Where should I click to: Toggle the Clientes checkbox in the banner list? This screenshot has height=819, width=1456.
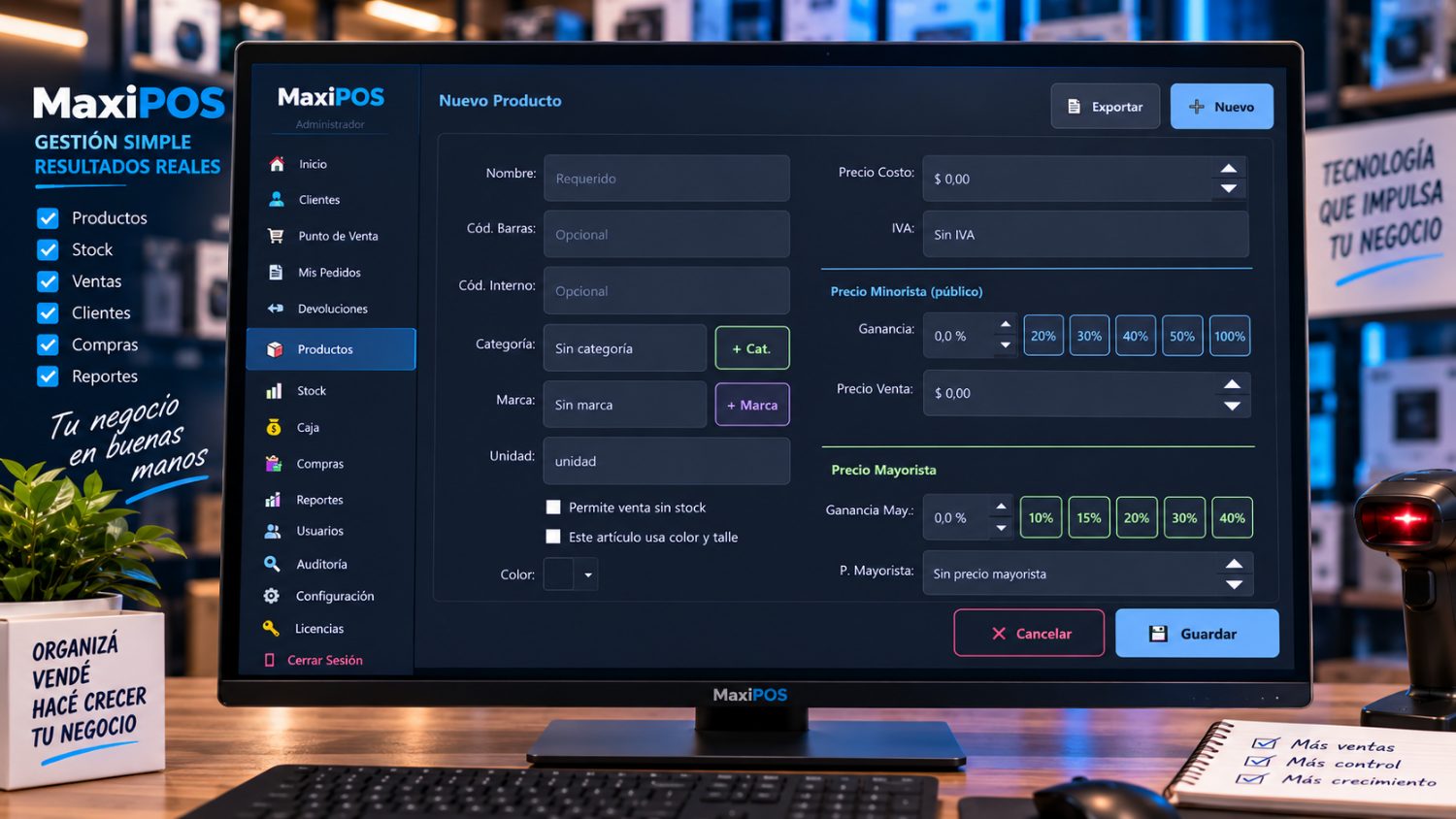[48, 312]
